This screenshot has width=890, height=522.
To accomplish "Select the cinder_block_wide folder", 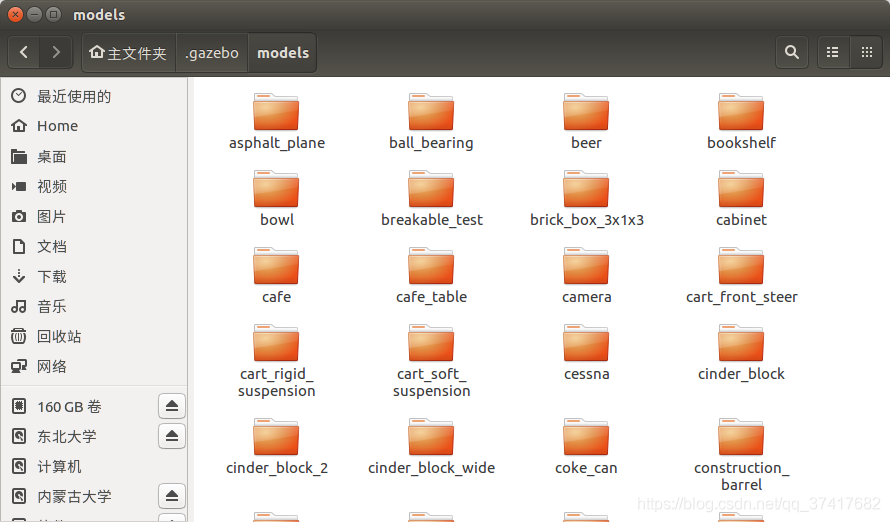I will [x=431, y=447].
